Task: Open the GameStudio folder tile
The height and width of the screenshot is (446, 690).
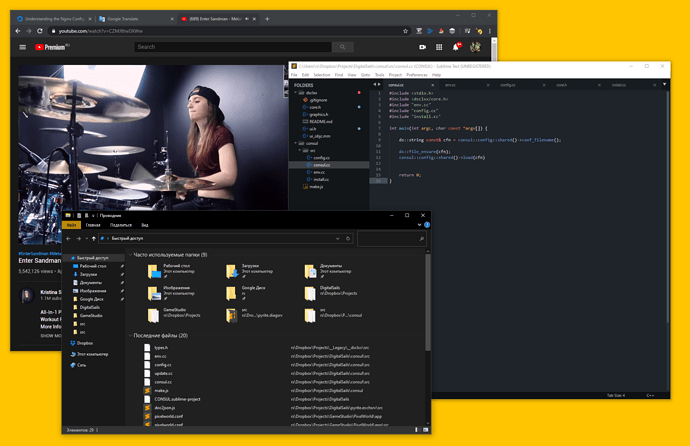Action: (x=174, y=315)
